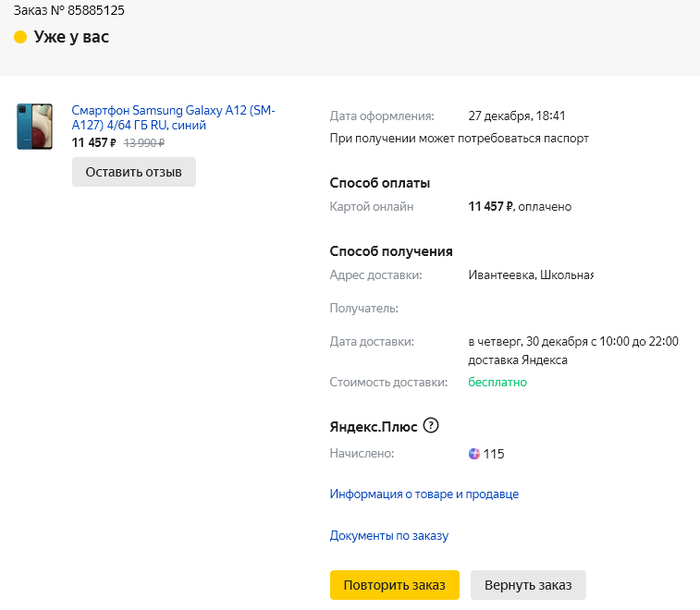Image resolution: width=700 pixels, height=610 pixels.
Task: Click the Ивантеевка, Школьная delivery address
Action: [x=531, y=275]
